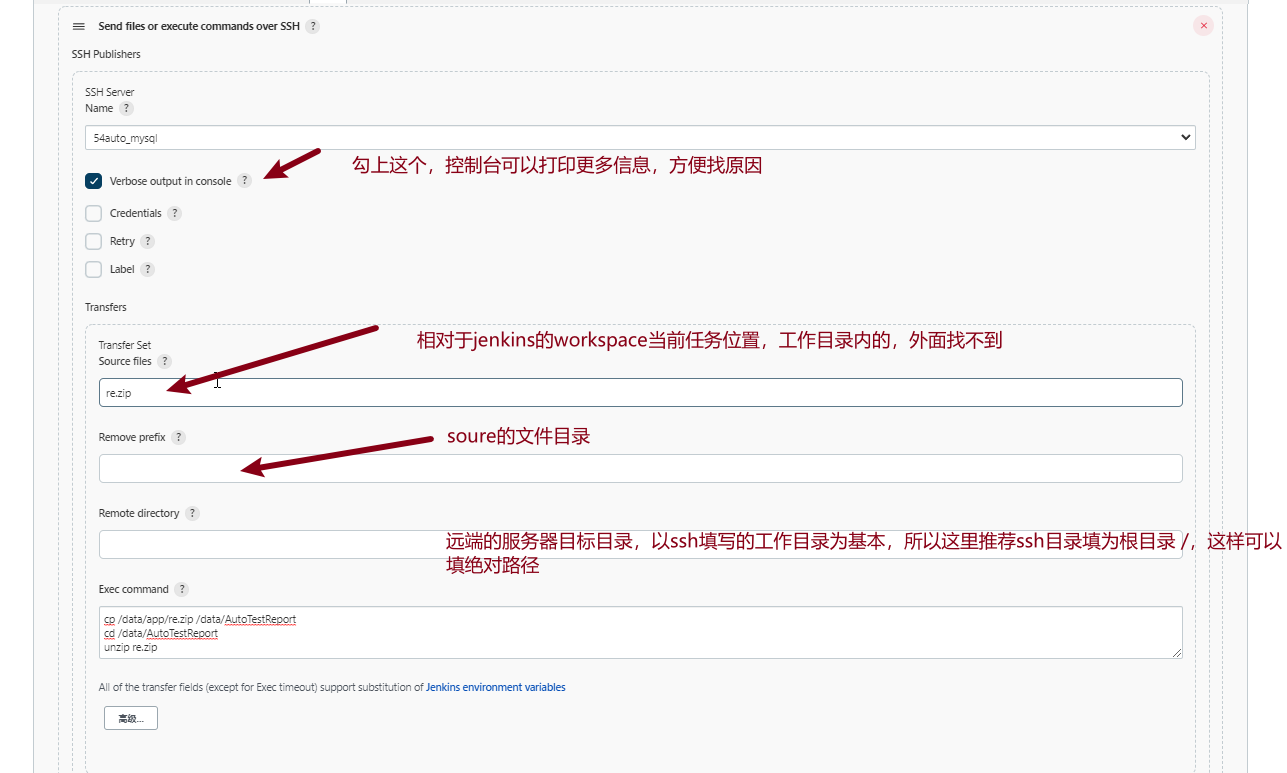
Task: Enable the Credentials checkbox
Action: (x=93, y=213)
